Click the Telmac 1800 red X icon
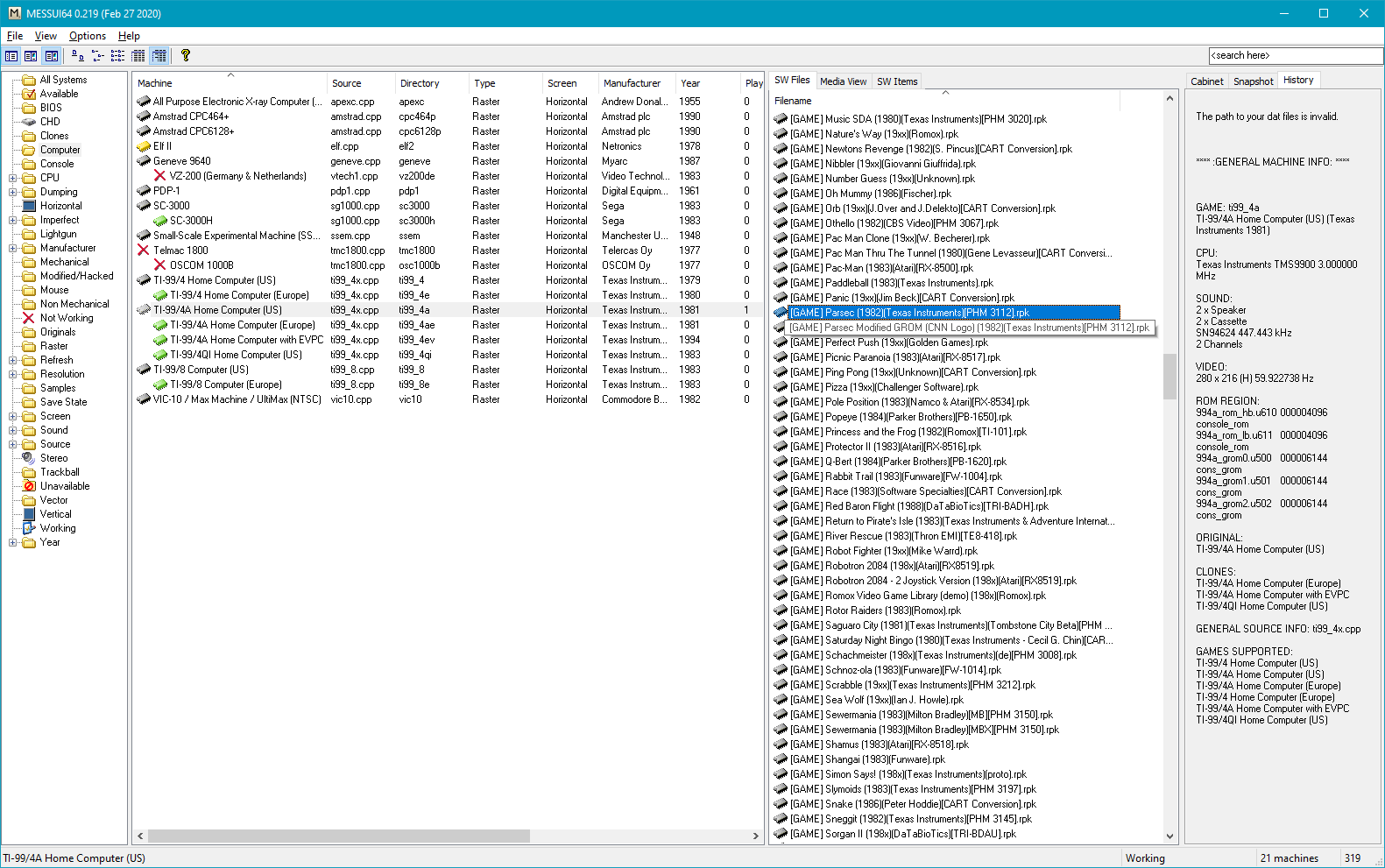This screenshot has width=1385, height=868. [x=144, y=251]
